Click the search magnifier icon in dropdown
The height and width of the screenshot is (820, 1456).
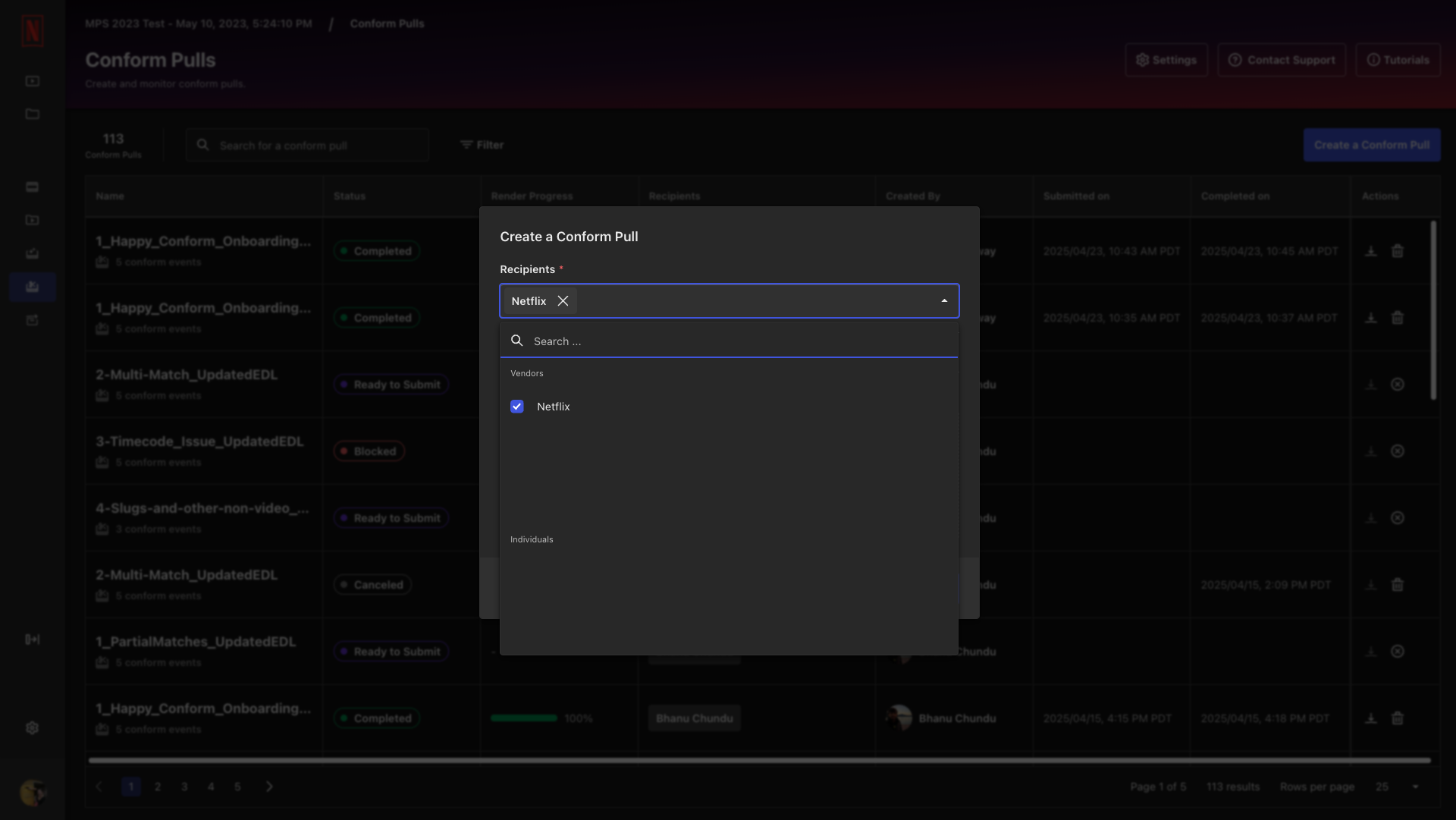pyautogui.click(x=517, y=341)
